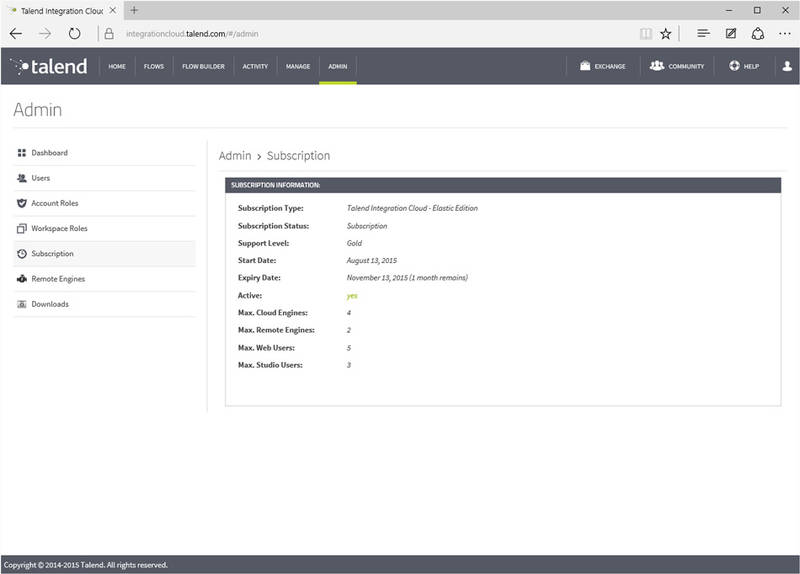Refresh the page with reload icon
This screenshot has width=800, height=574.
pyautogui.click(x=74, y=34)
